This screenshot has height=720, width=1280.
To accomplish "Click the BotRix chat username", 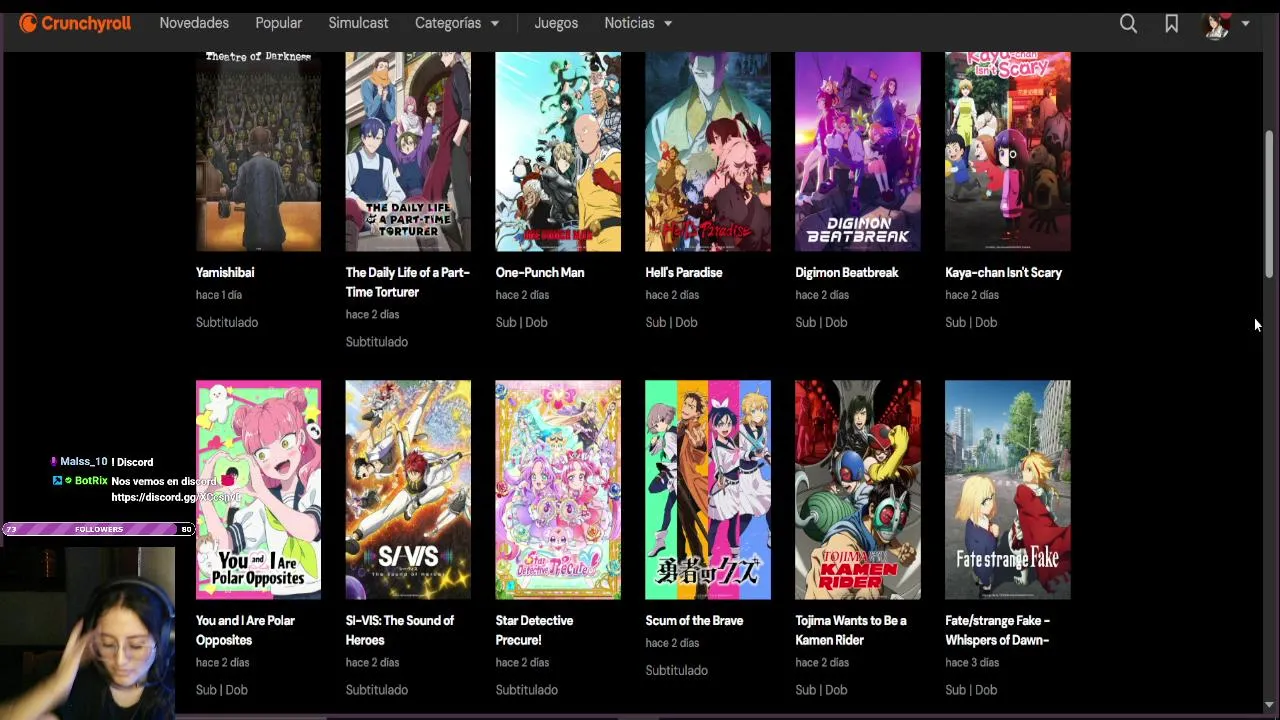I will 91,481.
